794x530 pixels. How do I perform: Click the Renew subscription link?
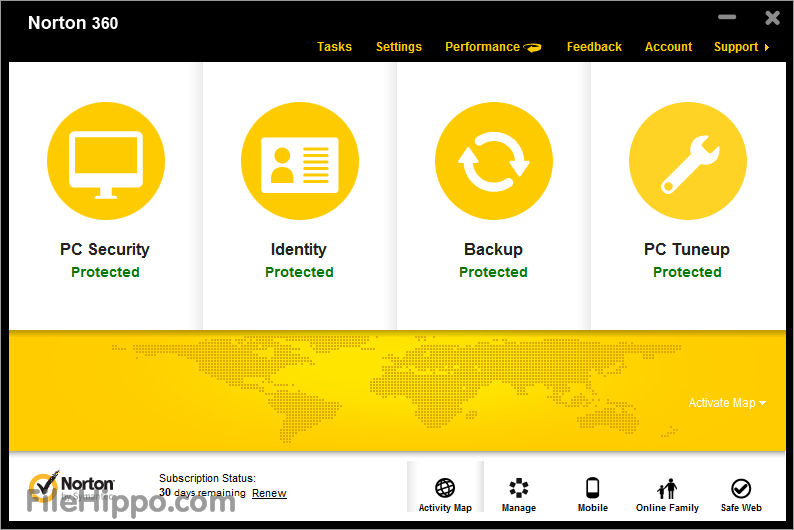click(269, 493)
